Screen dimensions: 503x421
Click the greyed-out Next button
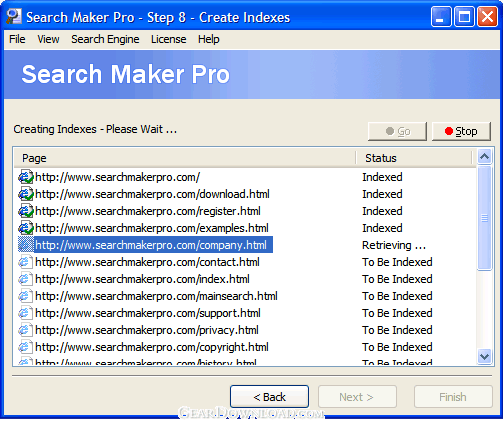tap(357, 397)
